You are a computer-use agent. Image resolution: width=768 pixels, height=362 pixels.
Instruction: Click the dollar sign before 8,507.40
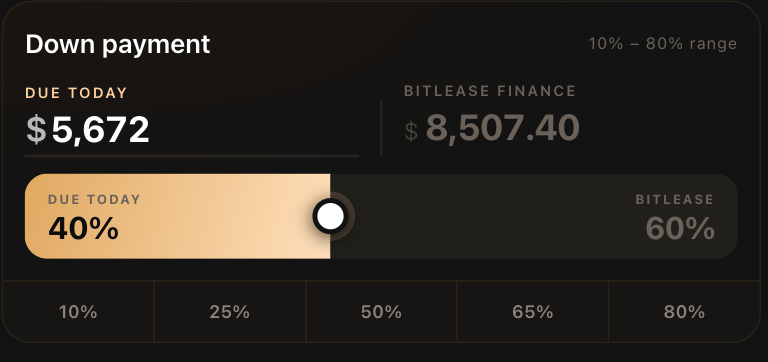pos(411,131)
